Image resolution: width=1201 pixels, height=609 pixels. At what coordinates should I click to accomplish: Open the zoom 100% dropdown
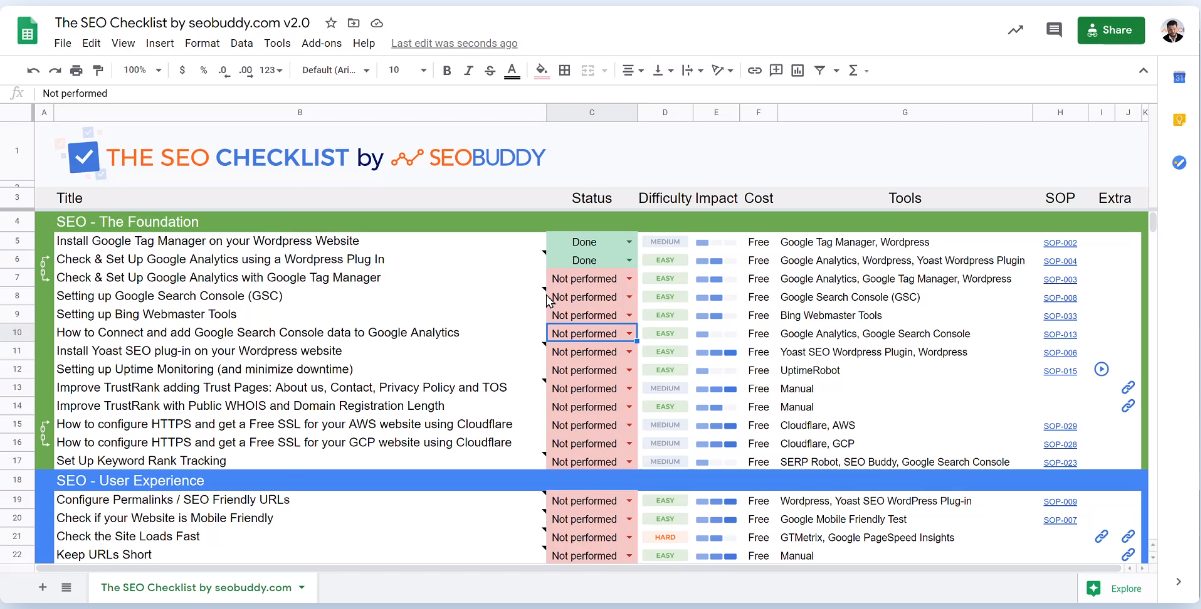pos(141,70)
